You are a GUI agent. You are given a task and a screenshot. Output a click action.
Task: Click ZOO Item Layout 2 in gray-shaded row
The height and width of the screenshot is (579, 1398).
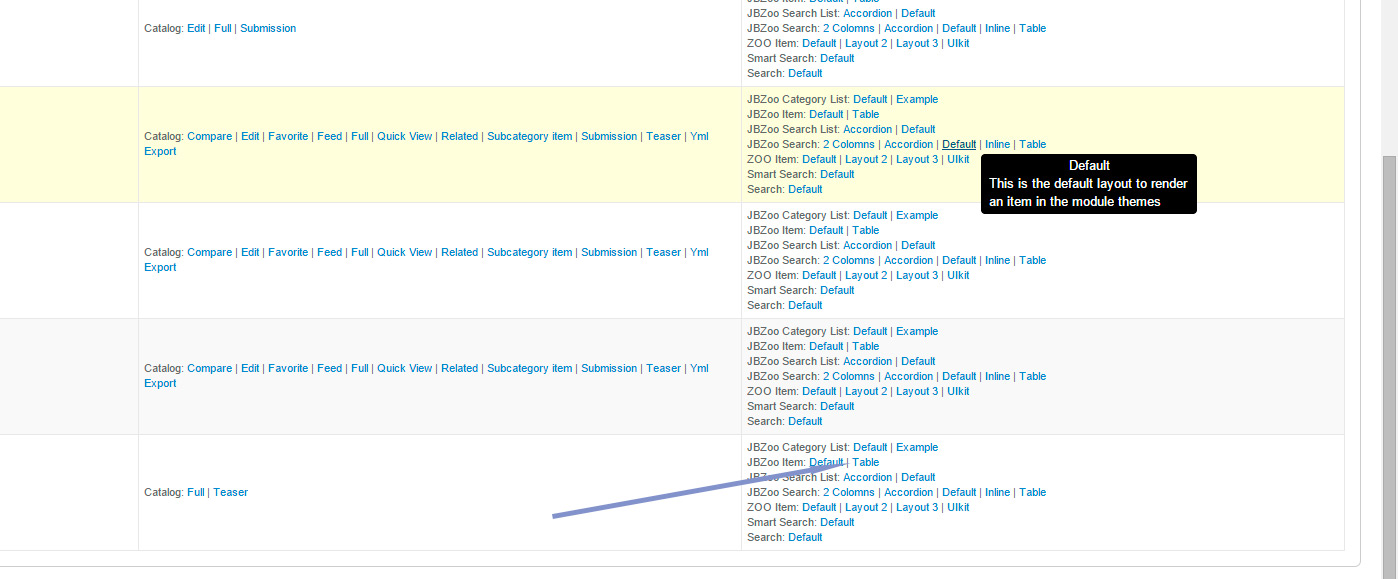866,391
